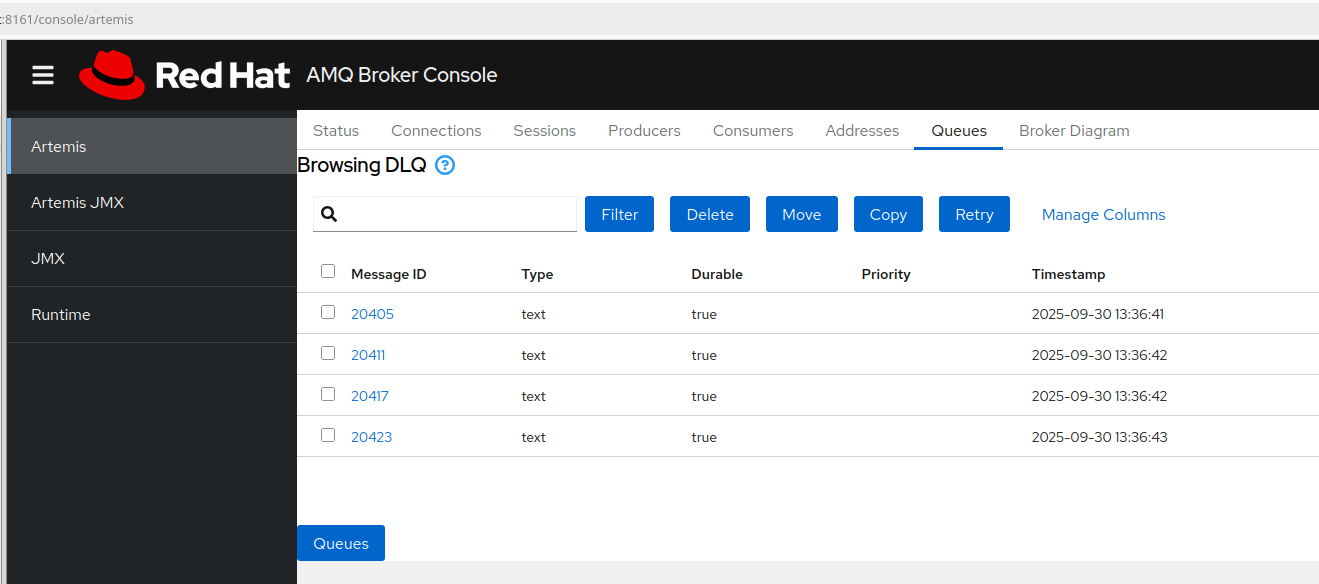Open message ID 20417
The image size is (1319, 584).
click(370, 396)
